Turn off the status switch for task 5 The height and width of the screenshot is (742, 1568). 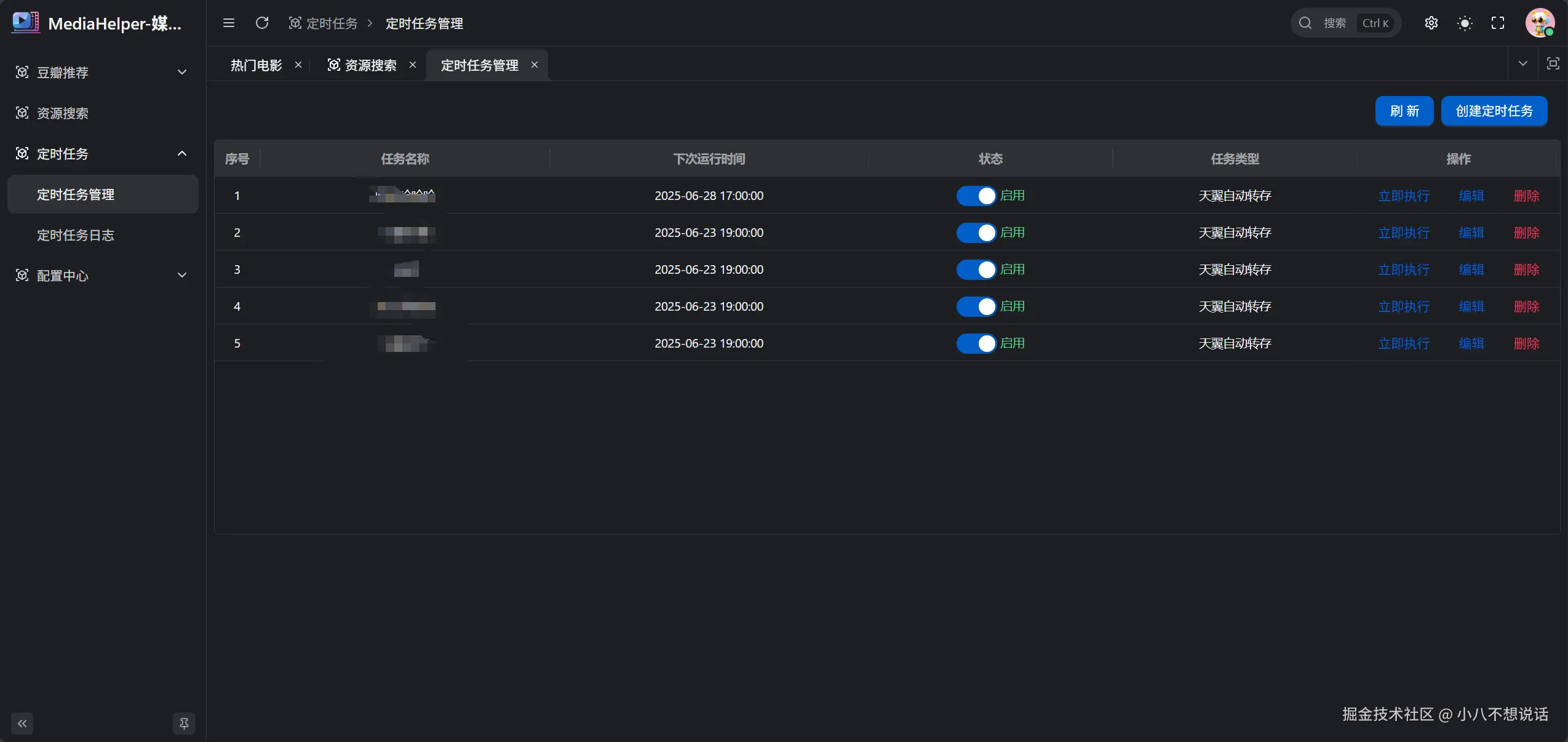[976, 343]
